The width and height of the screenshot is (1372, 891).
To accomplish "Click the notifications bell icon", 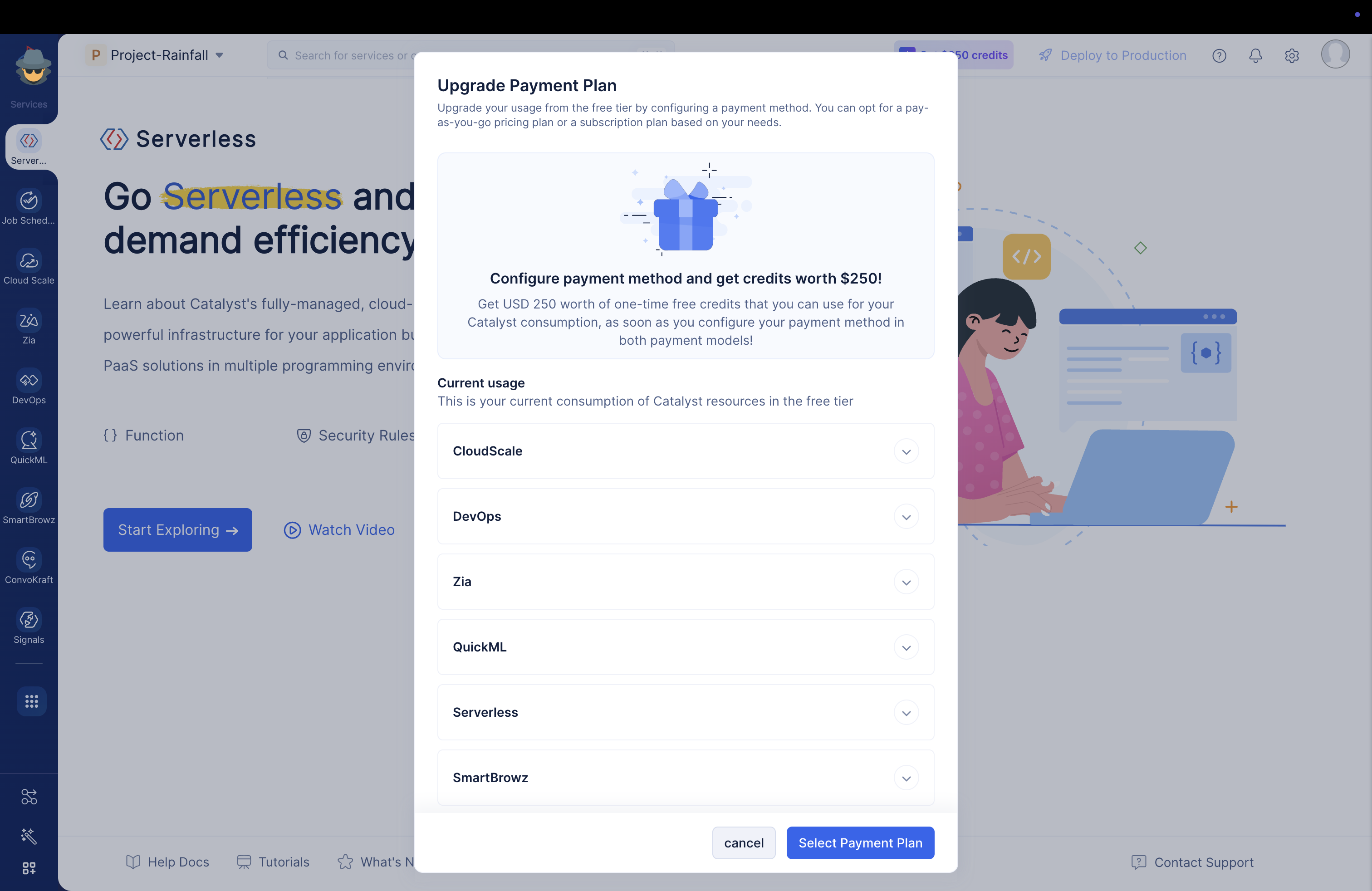I will [x=1255, y=55].
